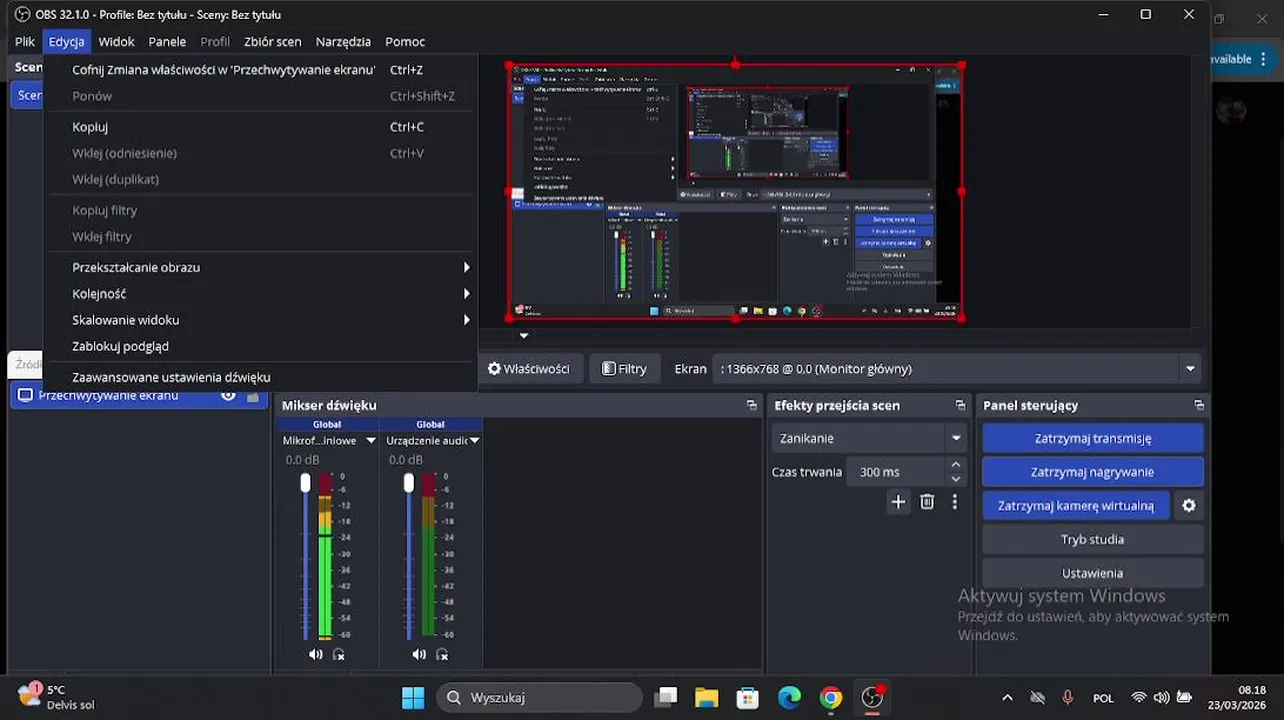The image size is (1284, 720).
Task: Click Zatrzymaj transmisję button
Action: tap(1093, 438)
